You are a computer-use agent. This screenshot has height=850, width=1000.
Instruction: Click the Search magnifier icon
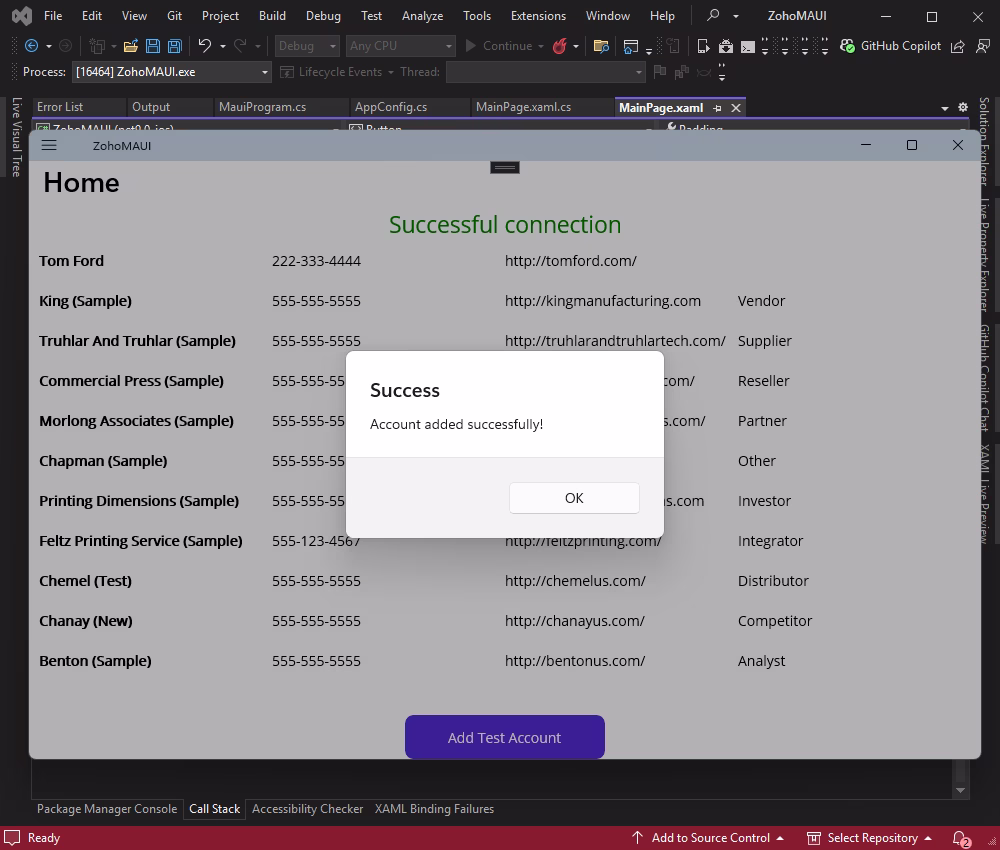tap(714, 15)
